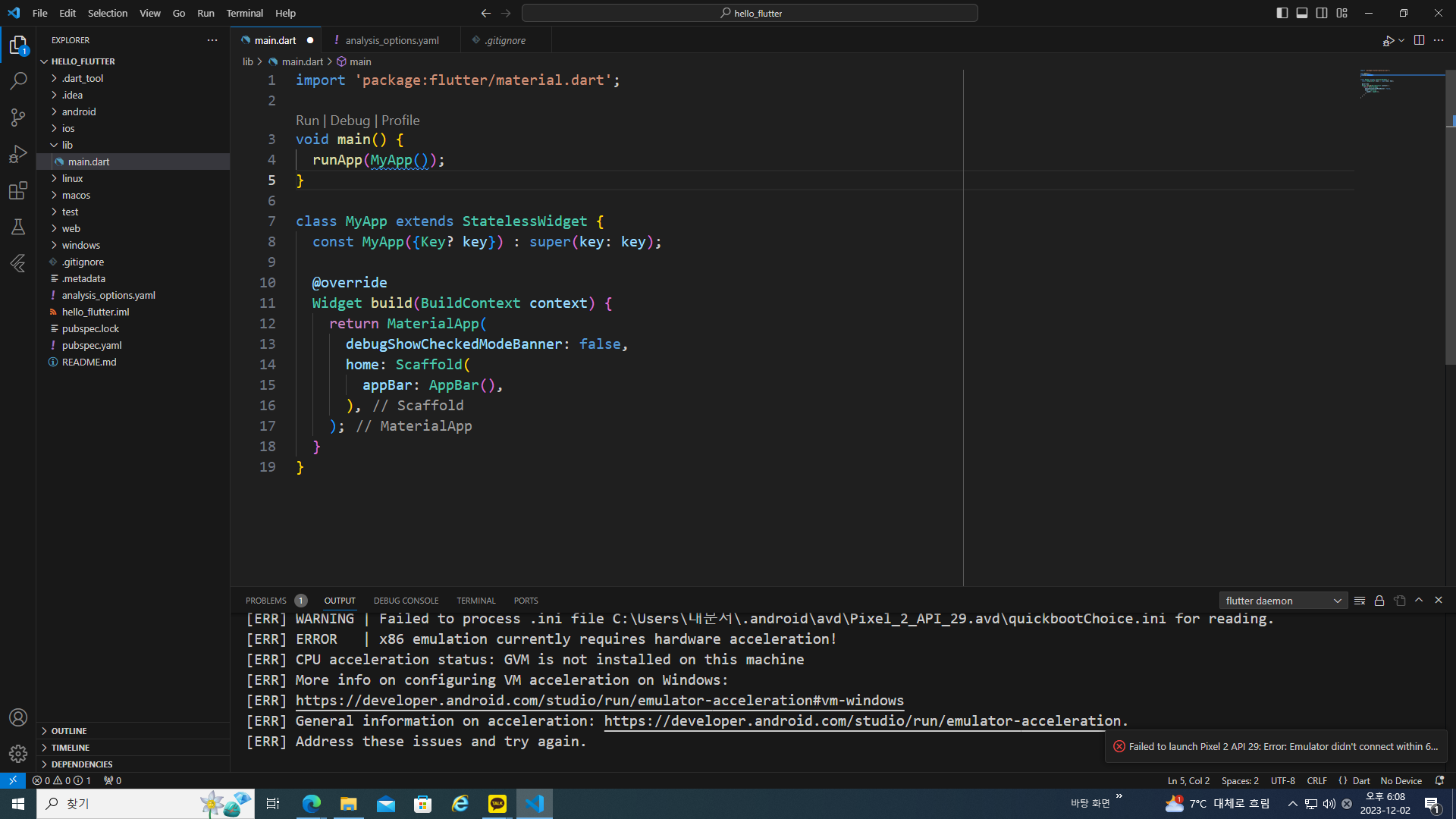Switch to analysis_options.yaml tab

391,40
